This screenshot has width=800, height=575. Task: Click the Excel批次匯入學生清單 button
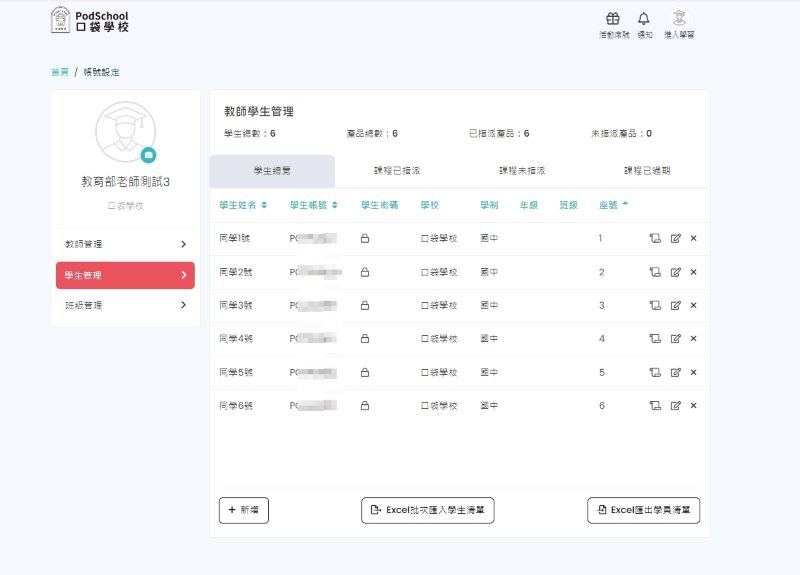point(427,510)
